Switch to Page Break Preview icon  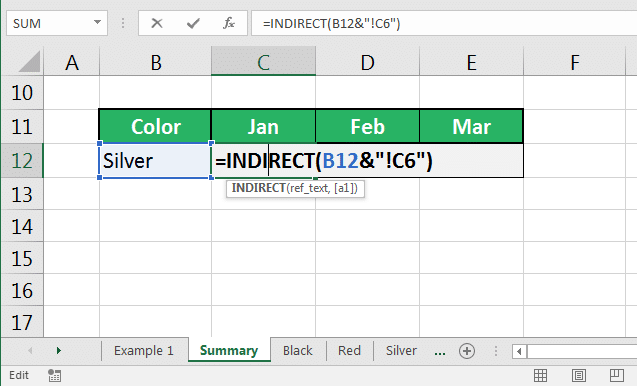coord(617,375)
